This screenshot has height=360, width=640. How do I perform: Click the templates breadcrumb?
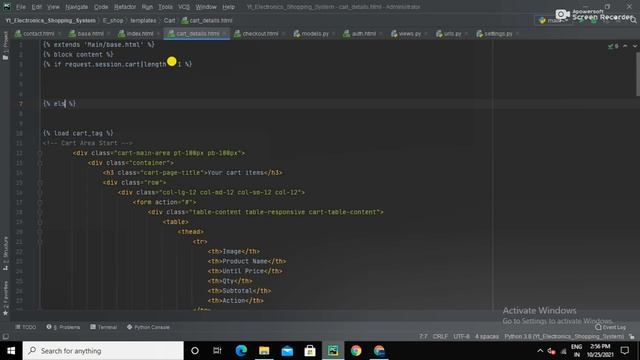(x=143, y=20)
